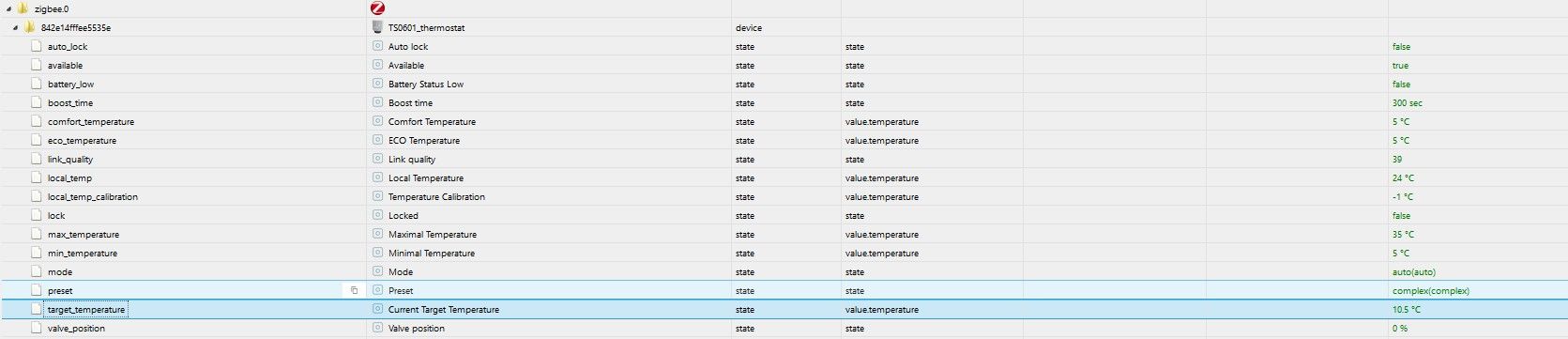Click the min_temperature file icon
The height and width of the screenshot is (339, 1568).
coord(37,253)
